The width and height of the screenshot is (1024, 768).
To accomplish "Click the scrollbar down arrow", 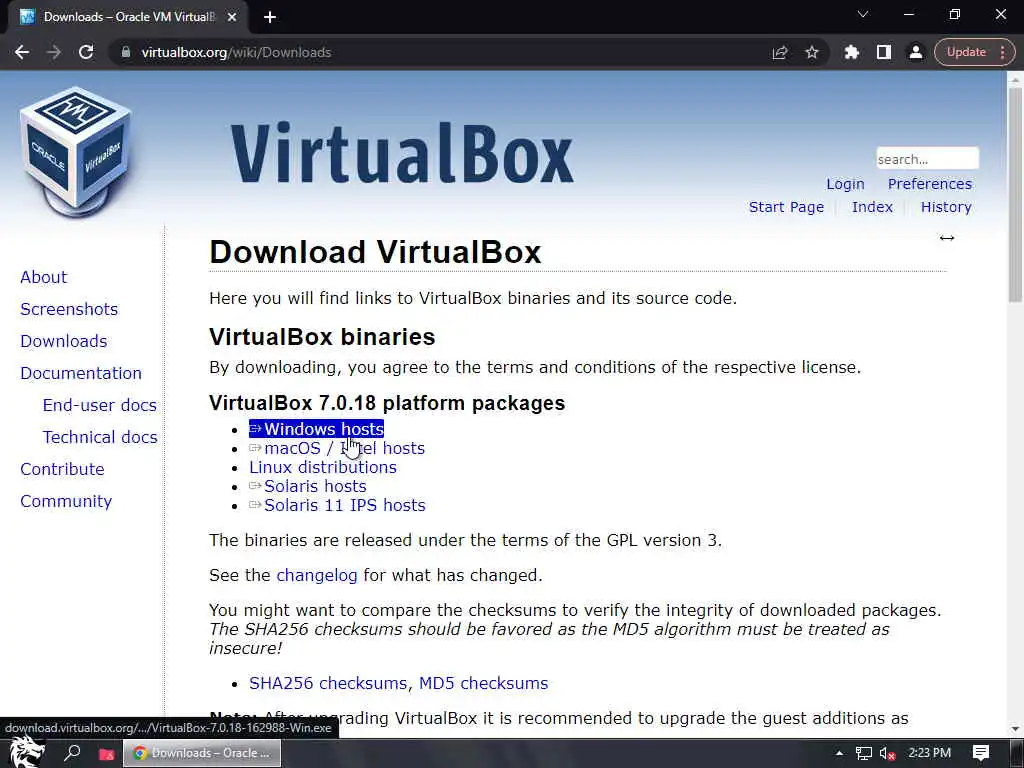I will pyautogui.click(x=1015, y=729).
